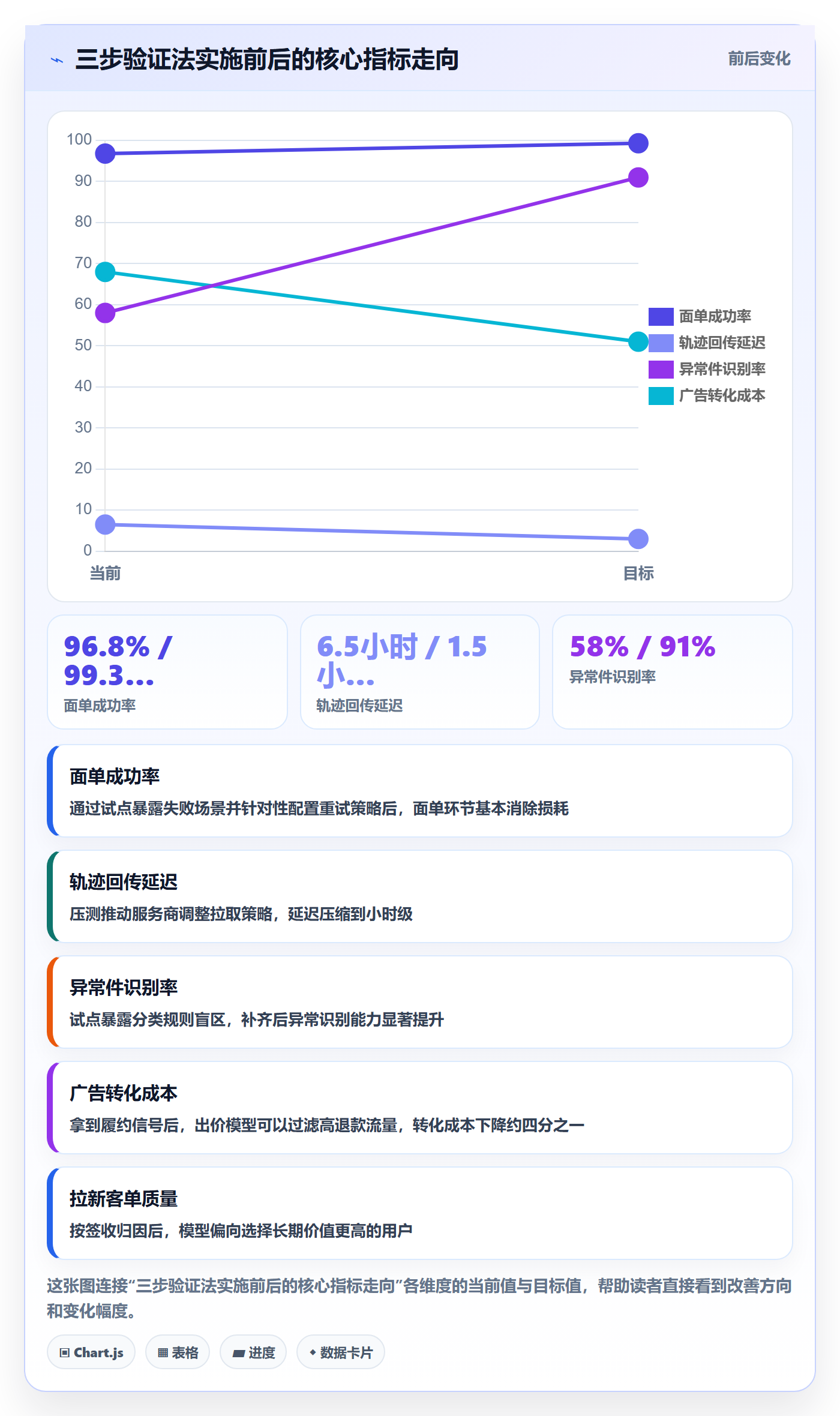840x1416 pixels.
Task: Click the 广告转化成本 data point at 当前
Action: [x=105, y=272]
